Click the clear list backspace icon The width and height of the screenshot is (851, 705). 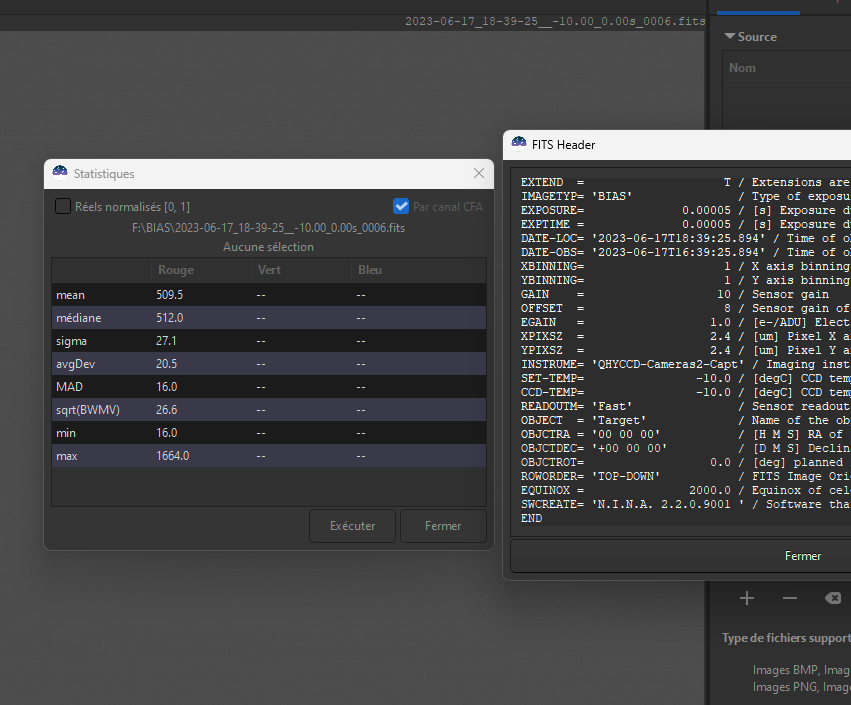pos(832,598)
